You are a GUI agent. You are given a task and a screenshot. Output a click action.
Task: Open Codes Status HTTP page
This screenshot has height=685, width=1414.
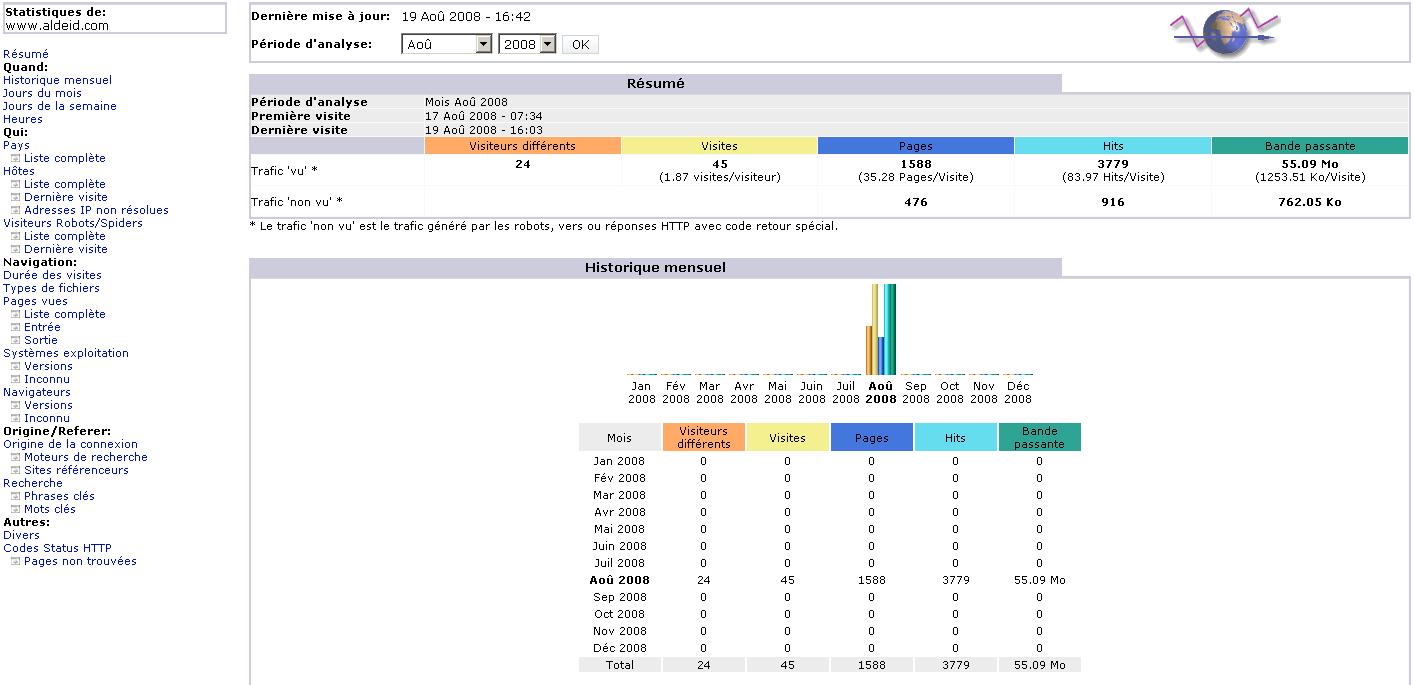coord(57,548)
